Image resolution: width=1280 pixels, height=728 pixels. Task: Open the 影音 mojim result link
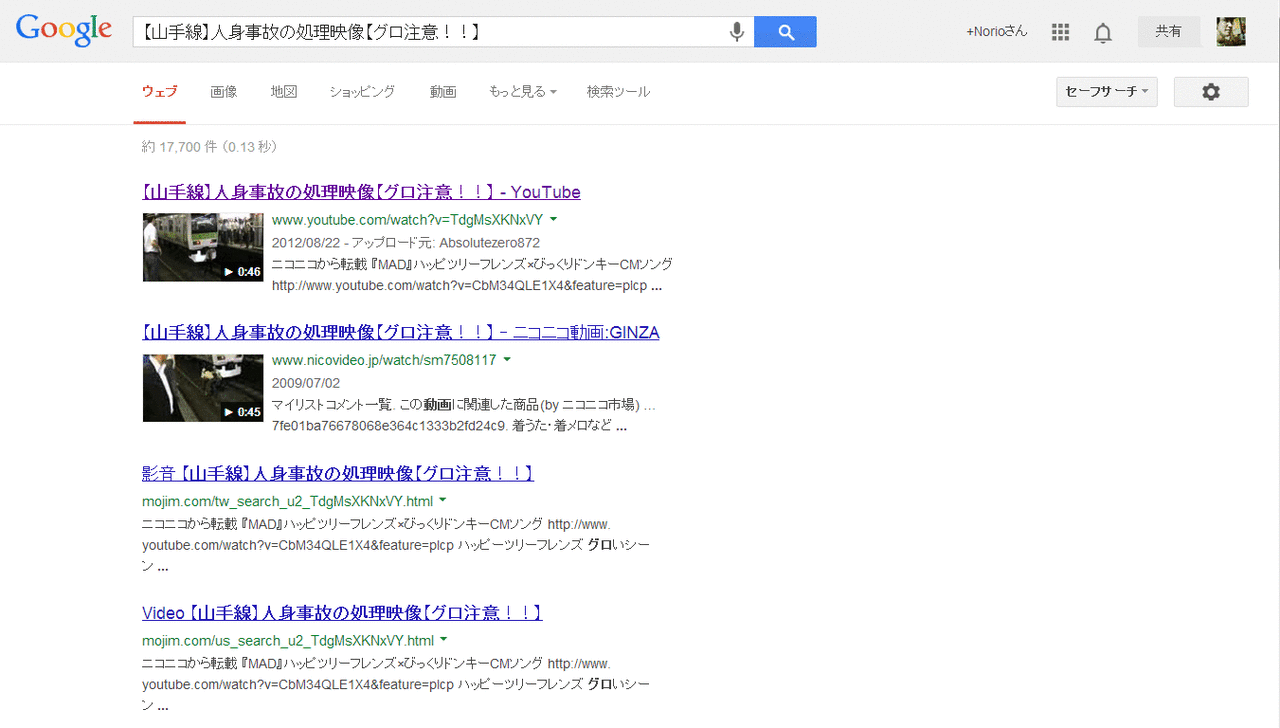point(338,473)
